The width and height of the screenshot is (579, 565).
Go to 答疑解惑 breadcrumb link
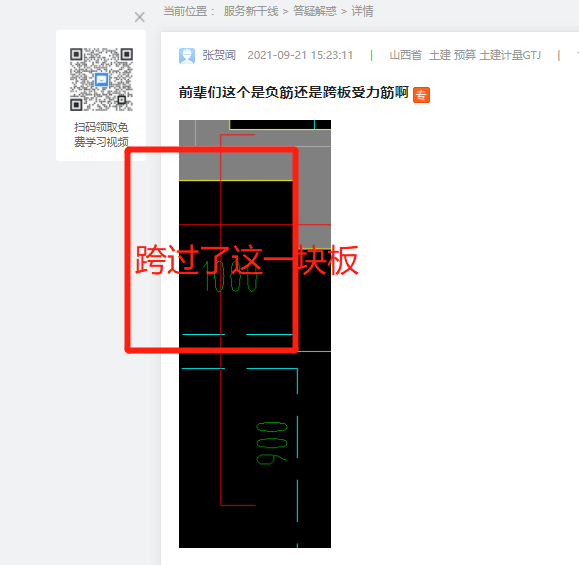[315, 11]
